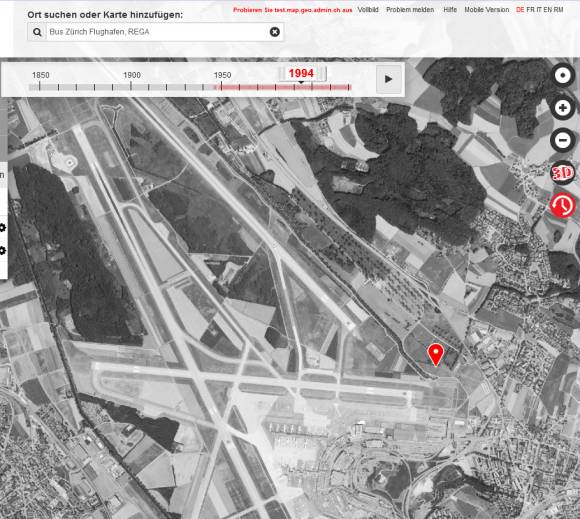This screenshot has height=519, width=580.
Task: Select the 1900 mark on timeline
Action: point(132,75)
